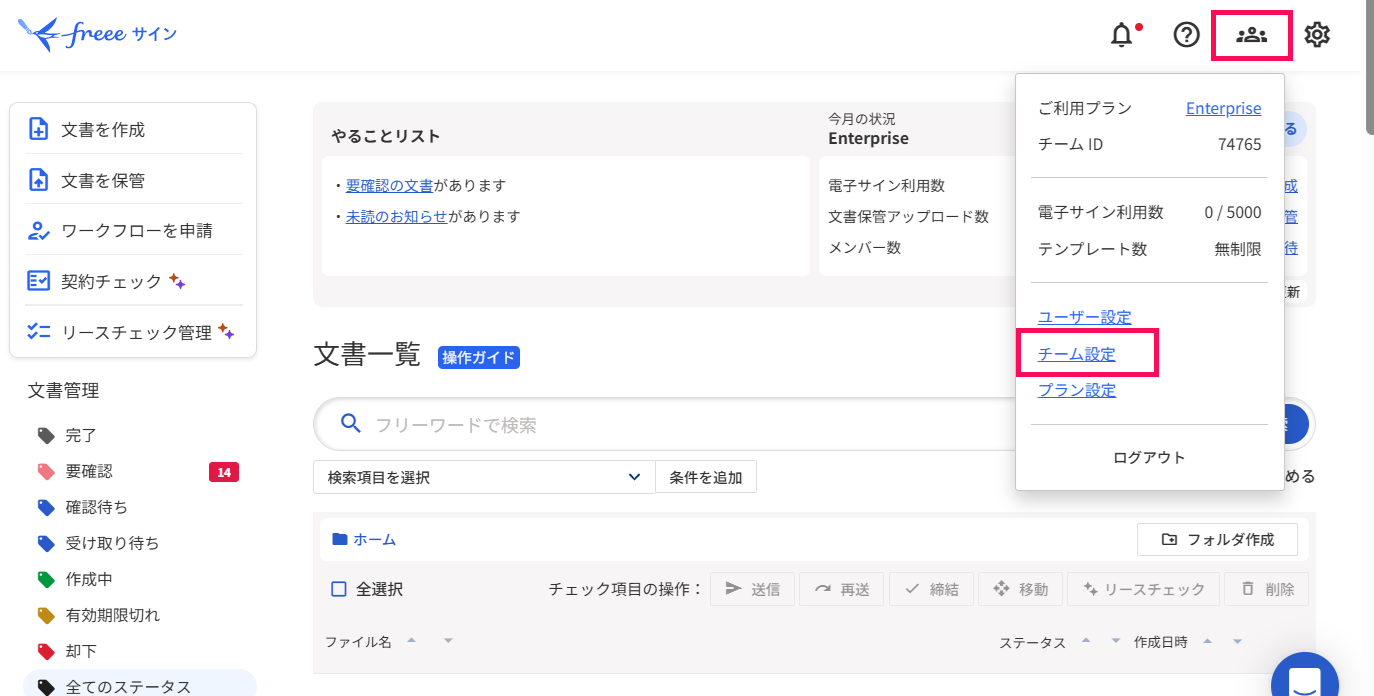Click the ワークフローを申請 person icon
The height and width of the screenshot is (696, 1374).
(38, 231)
